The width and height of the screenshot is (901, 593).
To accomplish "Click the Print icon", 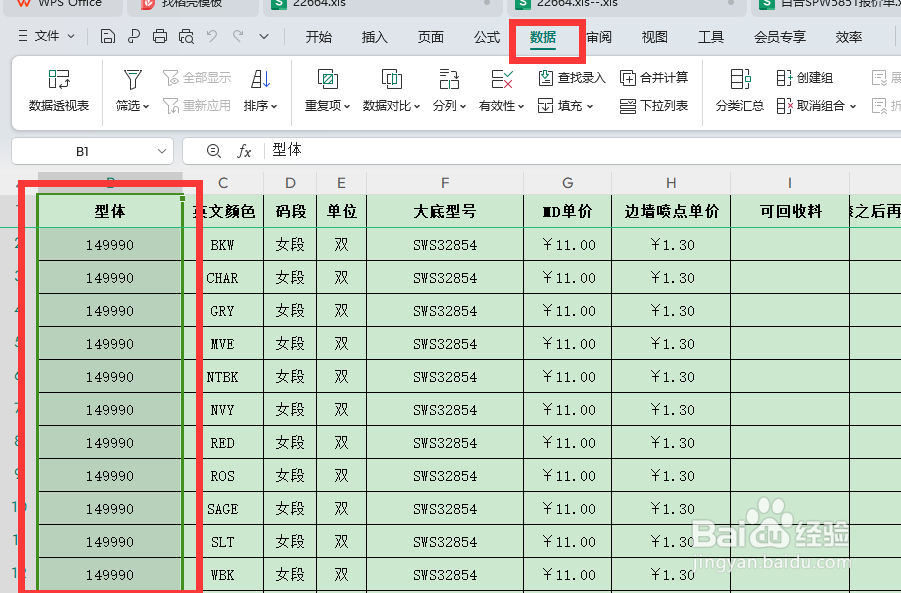I will [x=159, y=35].
